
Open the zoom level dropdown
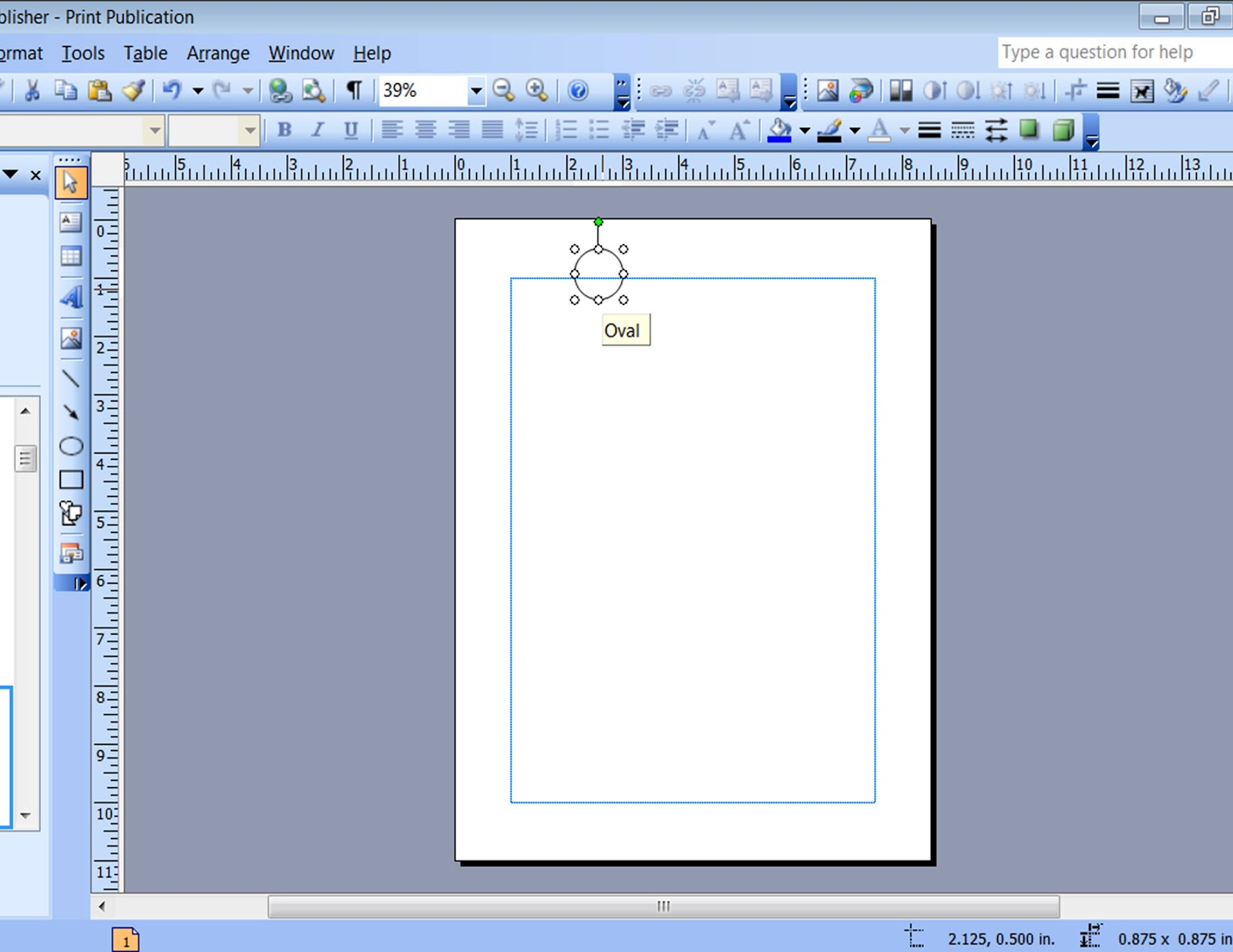475,91
